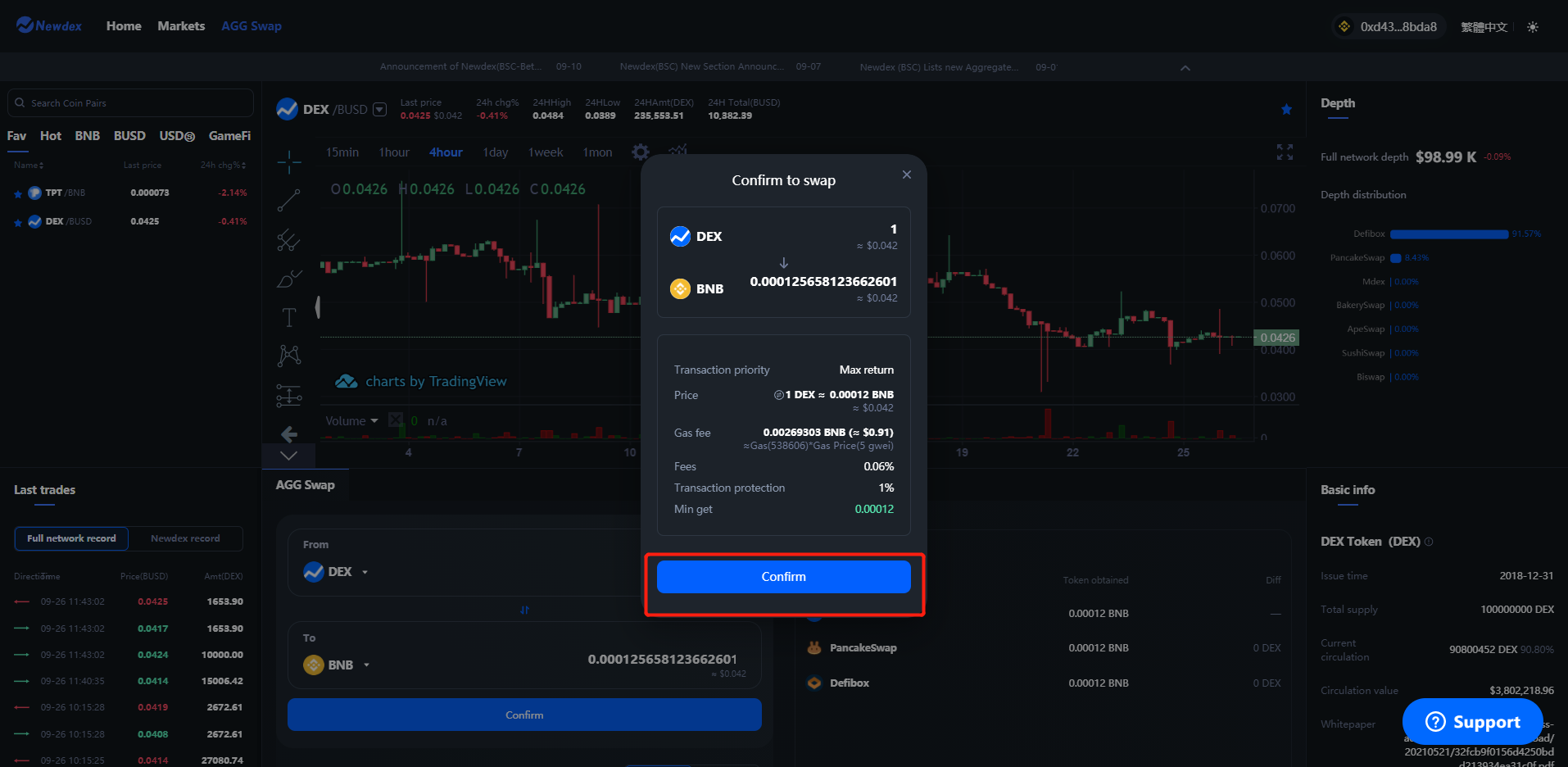Switch to the GameFi coin pairs tab
This screenshot has width=1568, height=767.
(229, 136)
